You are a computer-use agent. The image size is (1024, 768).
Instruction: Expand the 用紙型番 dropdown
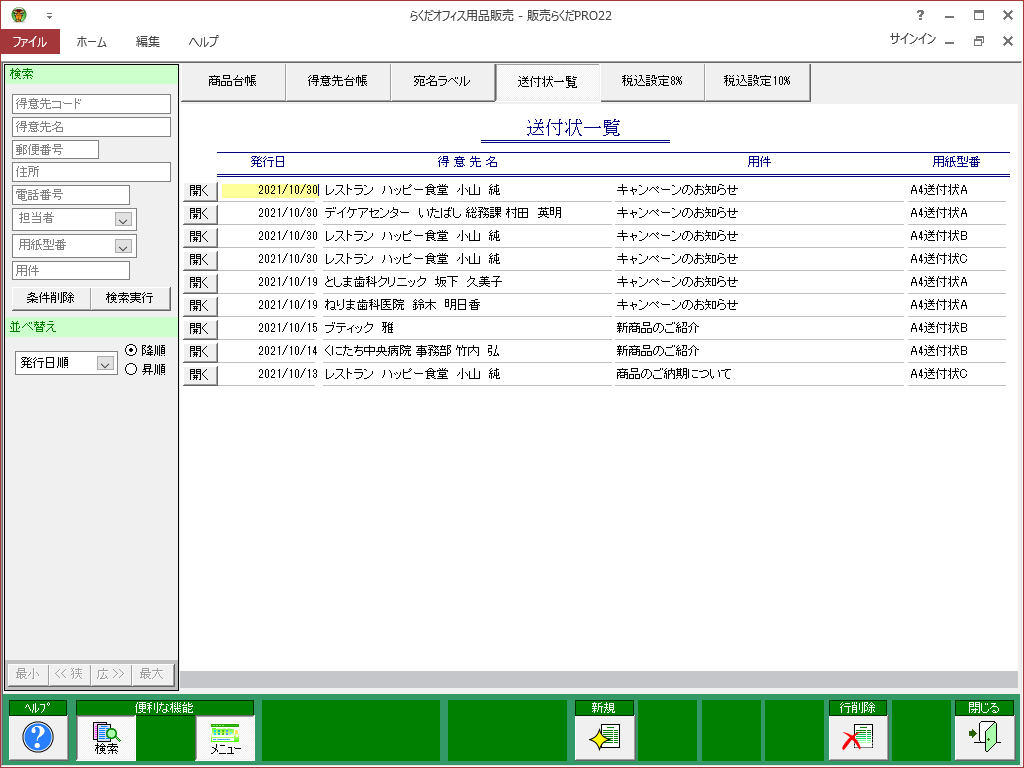(123, 246)
